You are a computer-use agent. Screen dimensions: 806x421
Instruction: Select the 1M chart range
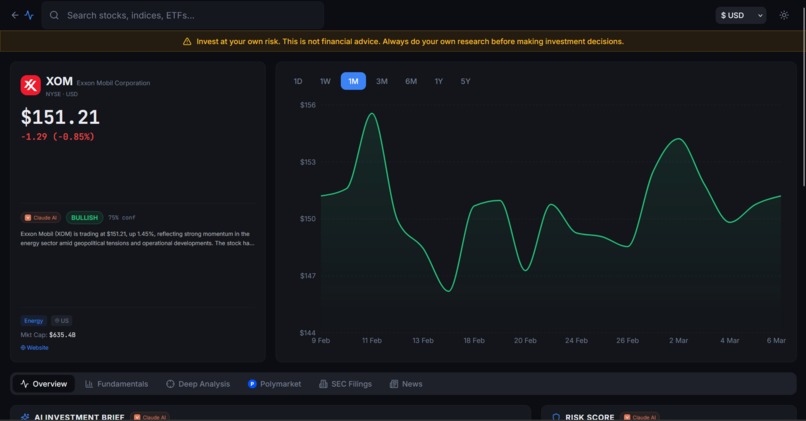(x=353, y=81)
